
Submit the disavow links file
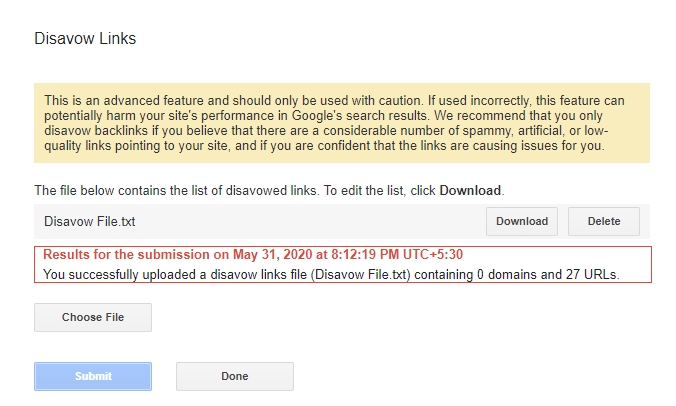click(x=93, y=376)
